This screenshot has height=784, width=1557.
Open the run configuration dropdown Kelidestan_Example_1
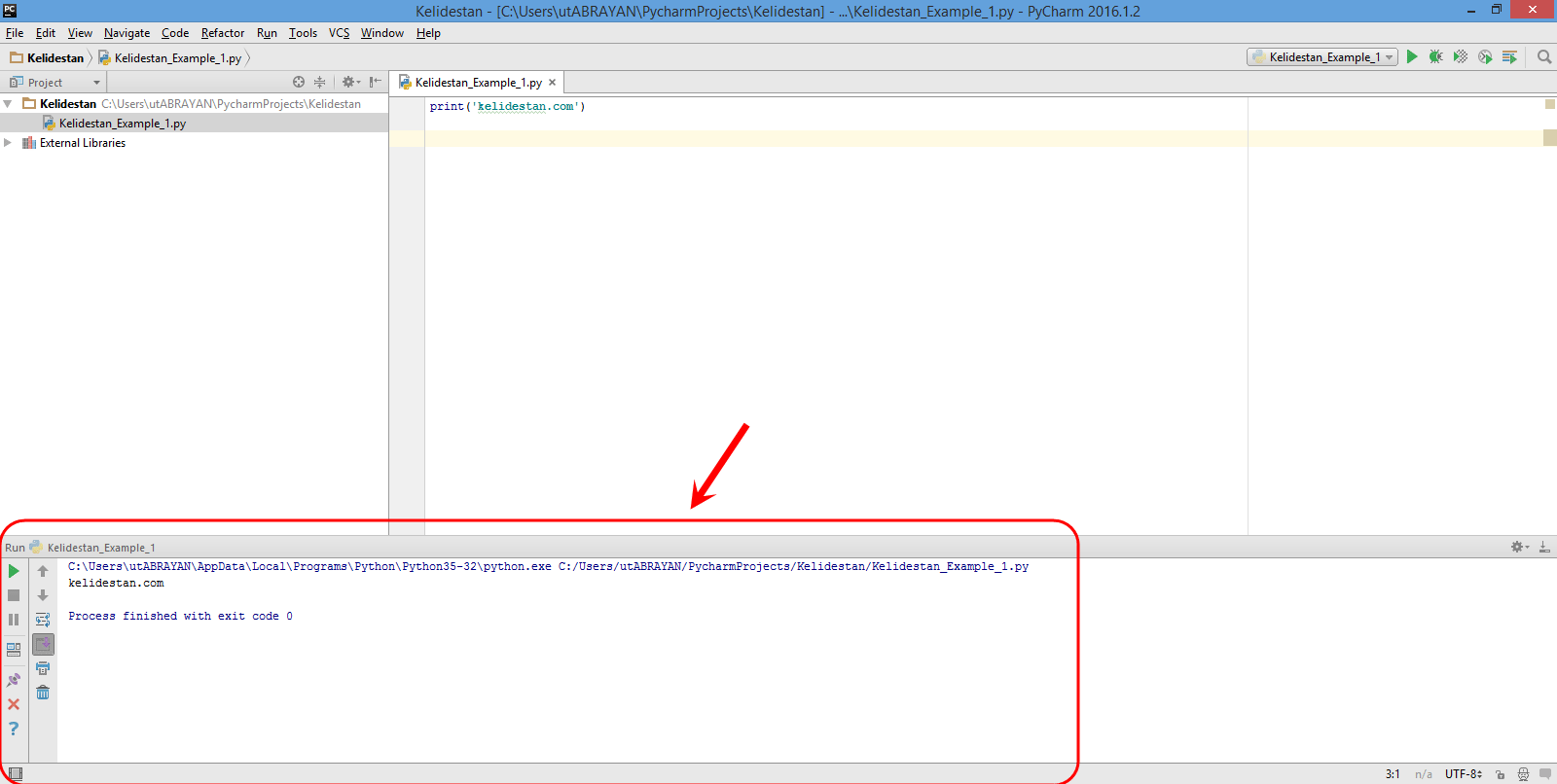[x=1322, y=57]
